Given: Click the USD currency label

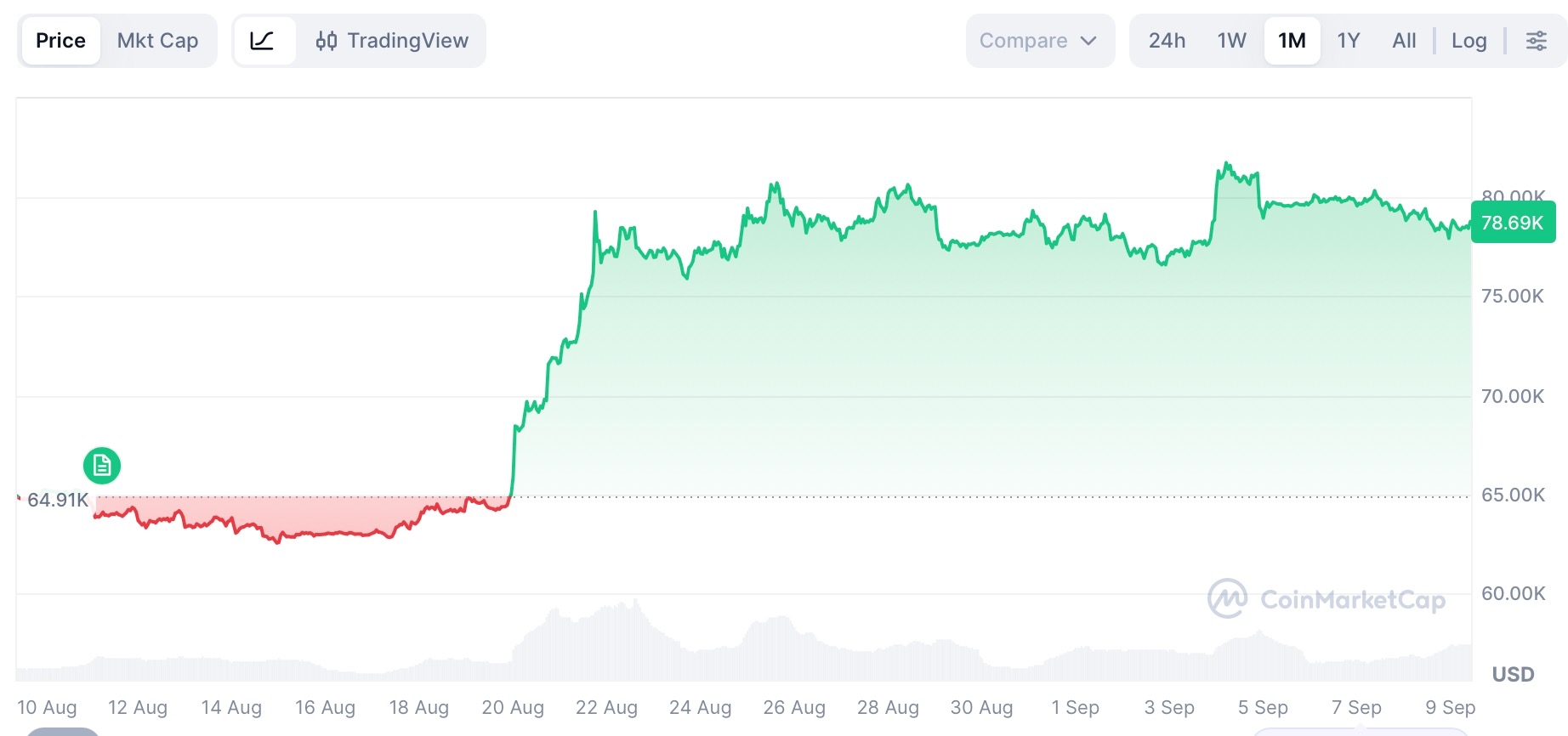Looking at the screenshot, I should point(1513,675).
